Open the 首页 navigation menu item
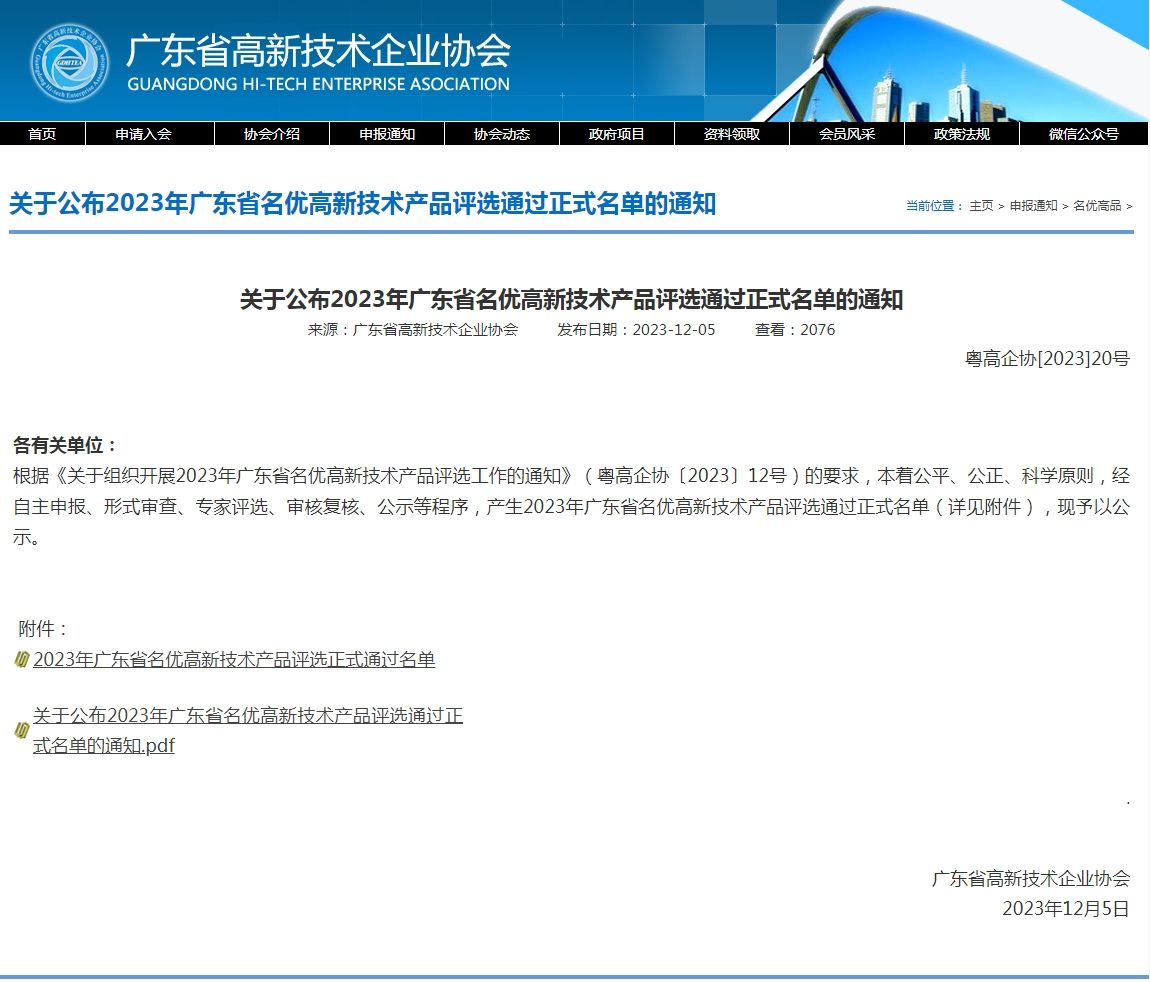 click(42, 134)
